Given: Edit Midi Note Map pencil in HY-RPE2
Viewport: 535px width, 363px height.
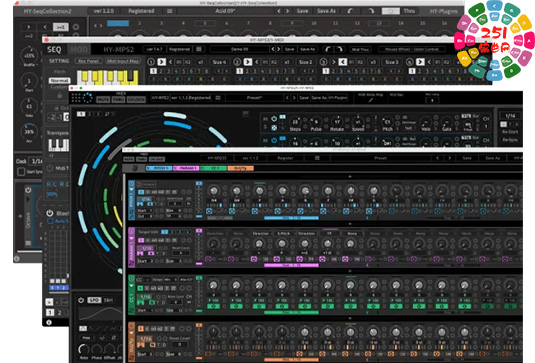Looking at the screenshot, I should (x=371, y=100).
